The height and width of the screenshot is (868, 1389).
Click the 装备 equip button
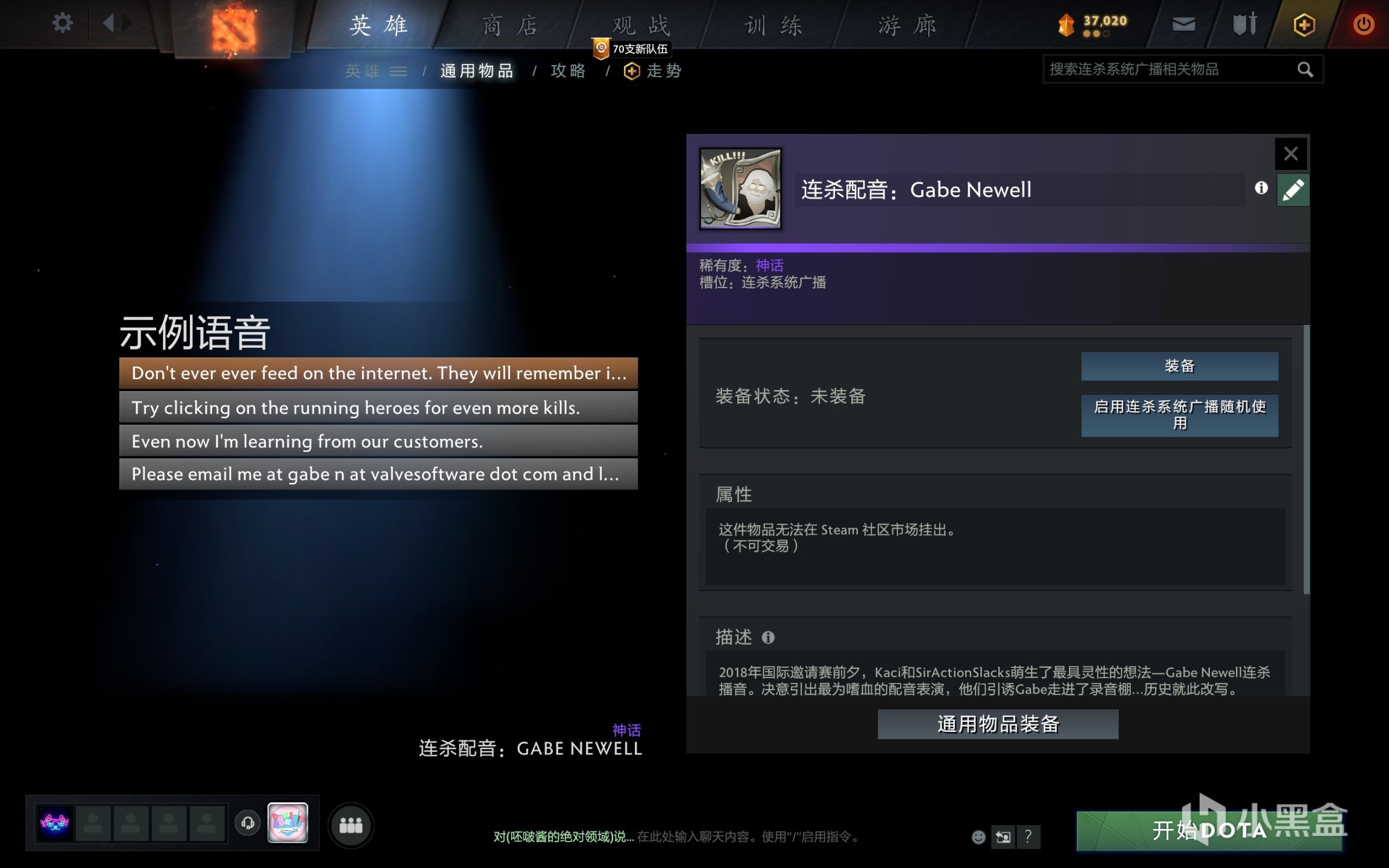(x=1179, y=366)
